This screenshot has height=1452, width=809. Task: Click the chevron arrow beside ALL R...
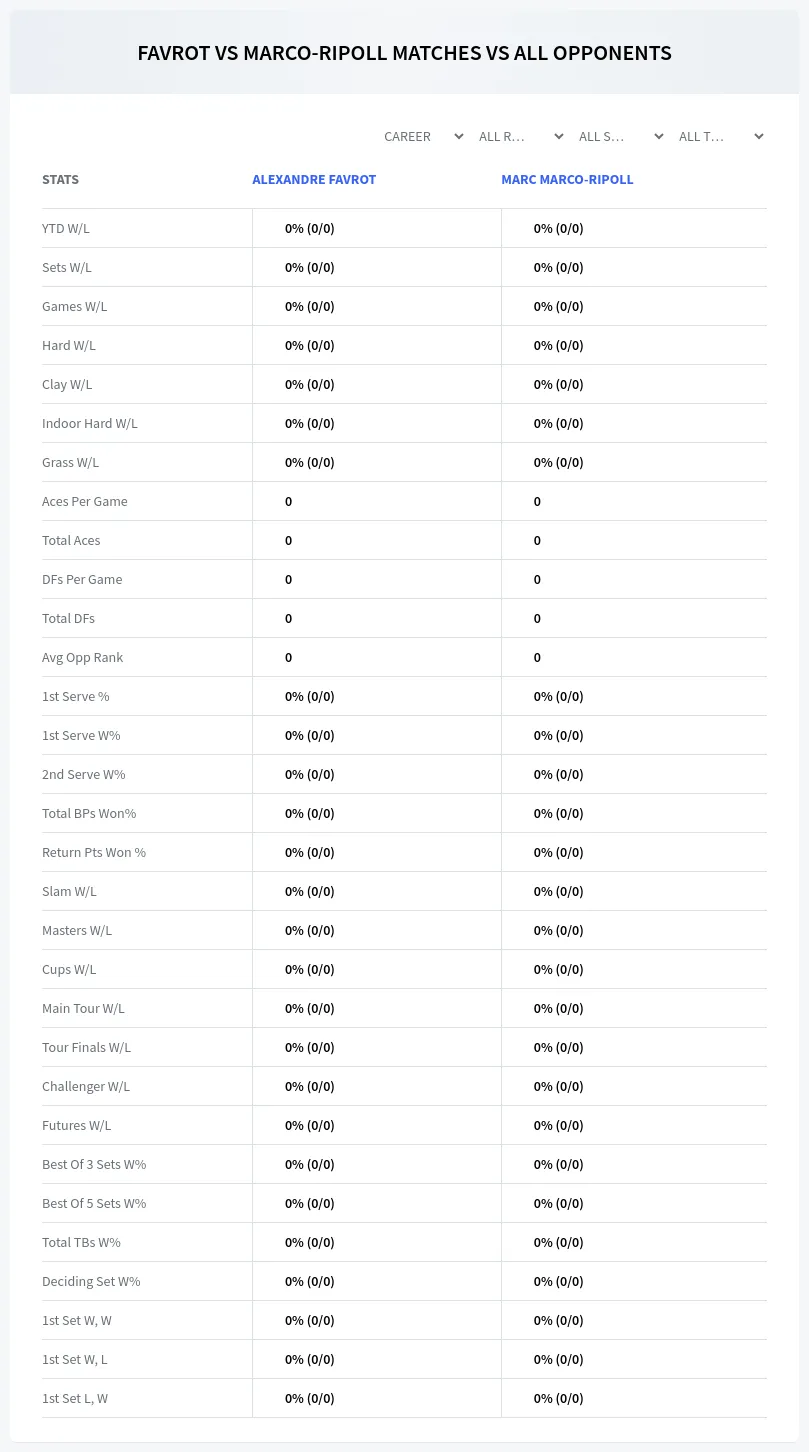click(x=559, y=136)
